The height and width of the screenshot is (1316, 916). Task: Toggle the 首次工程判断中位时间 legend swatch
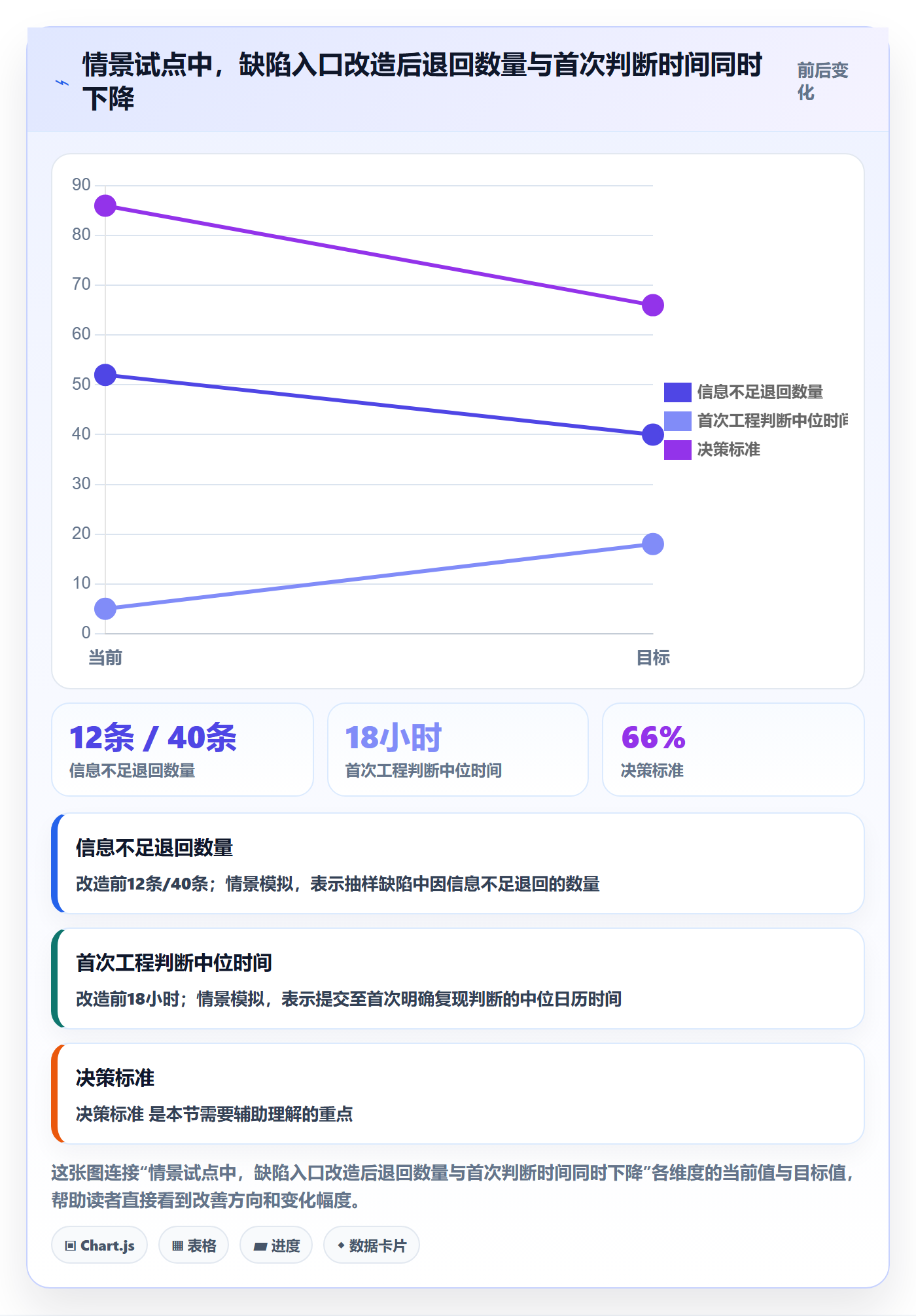[677, 421]
